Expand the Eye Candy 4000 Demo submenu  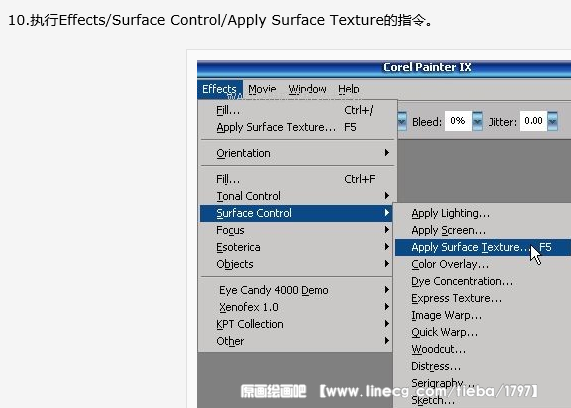pyautogui.click(x=296, y=290)
